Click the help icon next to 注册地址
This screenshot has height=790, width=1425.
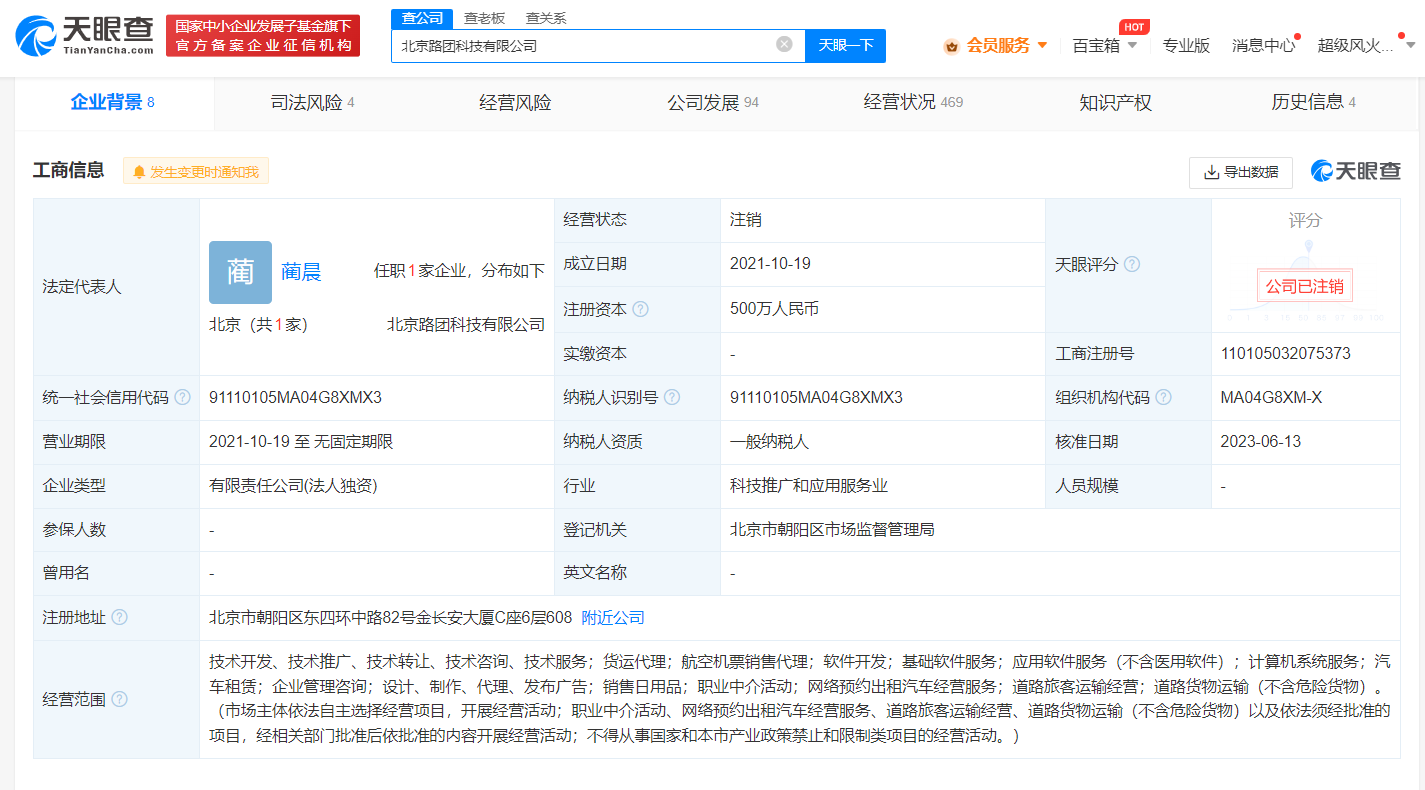(x=119, y=618)
